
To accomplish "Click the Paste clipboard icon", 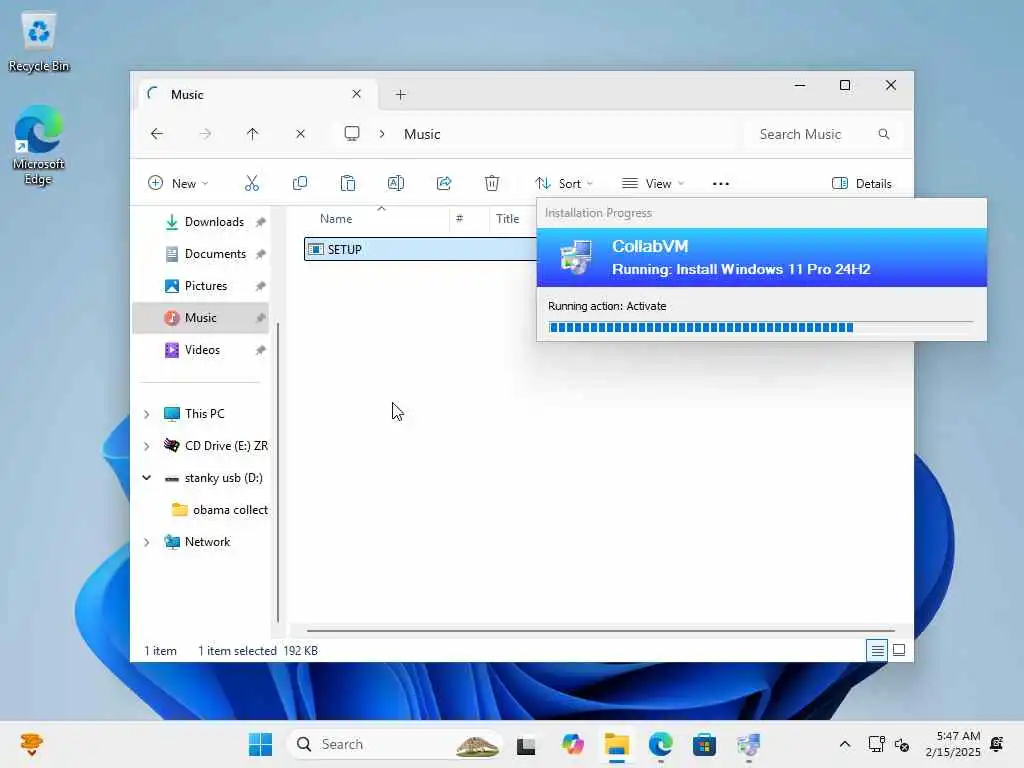I will point(347,184).
